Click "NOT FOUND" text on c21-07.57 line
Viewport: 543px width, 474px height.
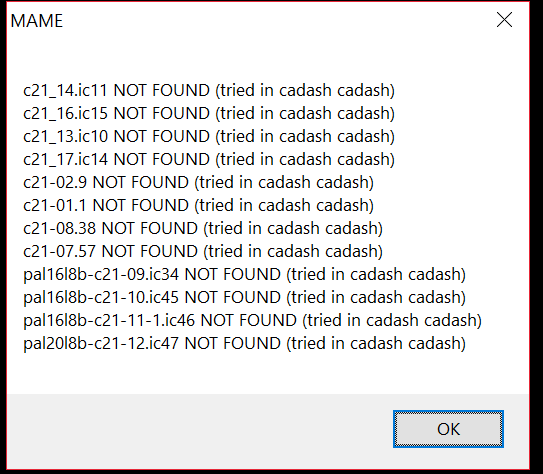(x=150, y=251)
